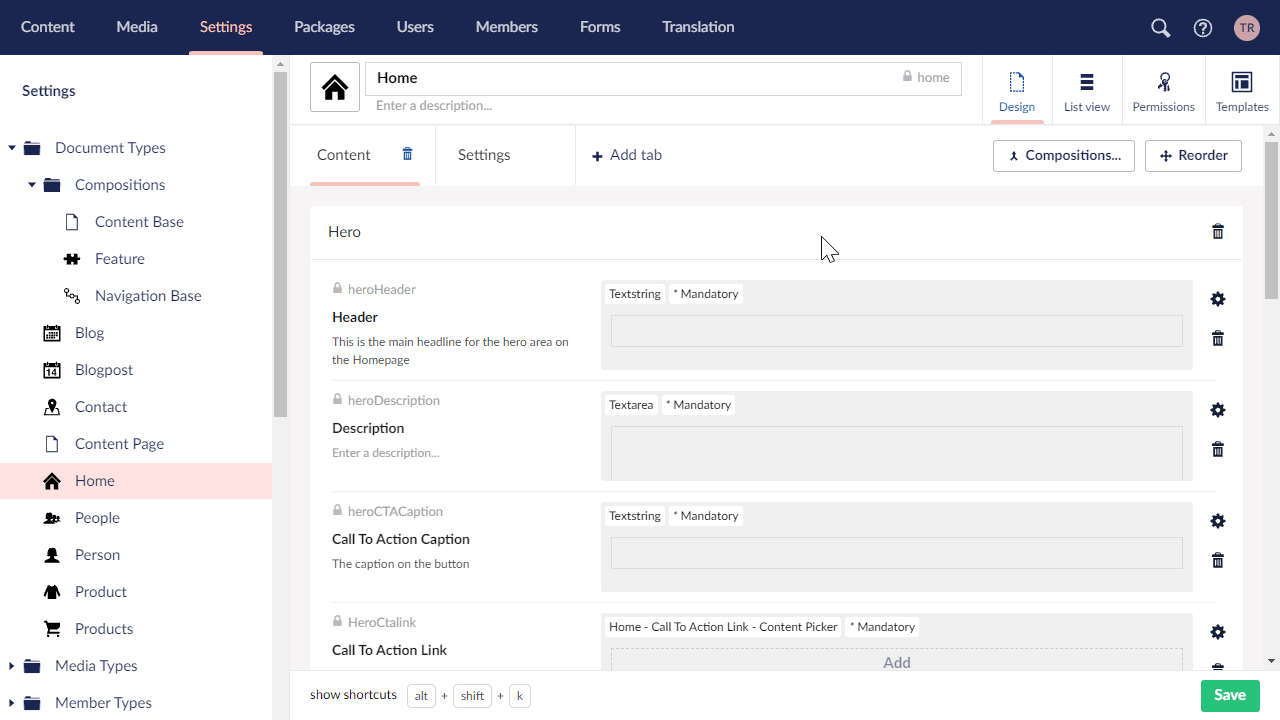Open the Compositions dialog

pos(1064,155)
